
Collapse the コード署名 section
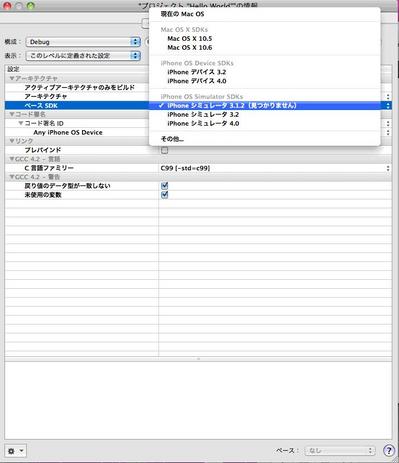click(12, 114)
